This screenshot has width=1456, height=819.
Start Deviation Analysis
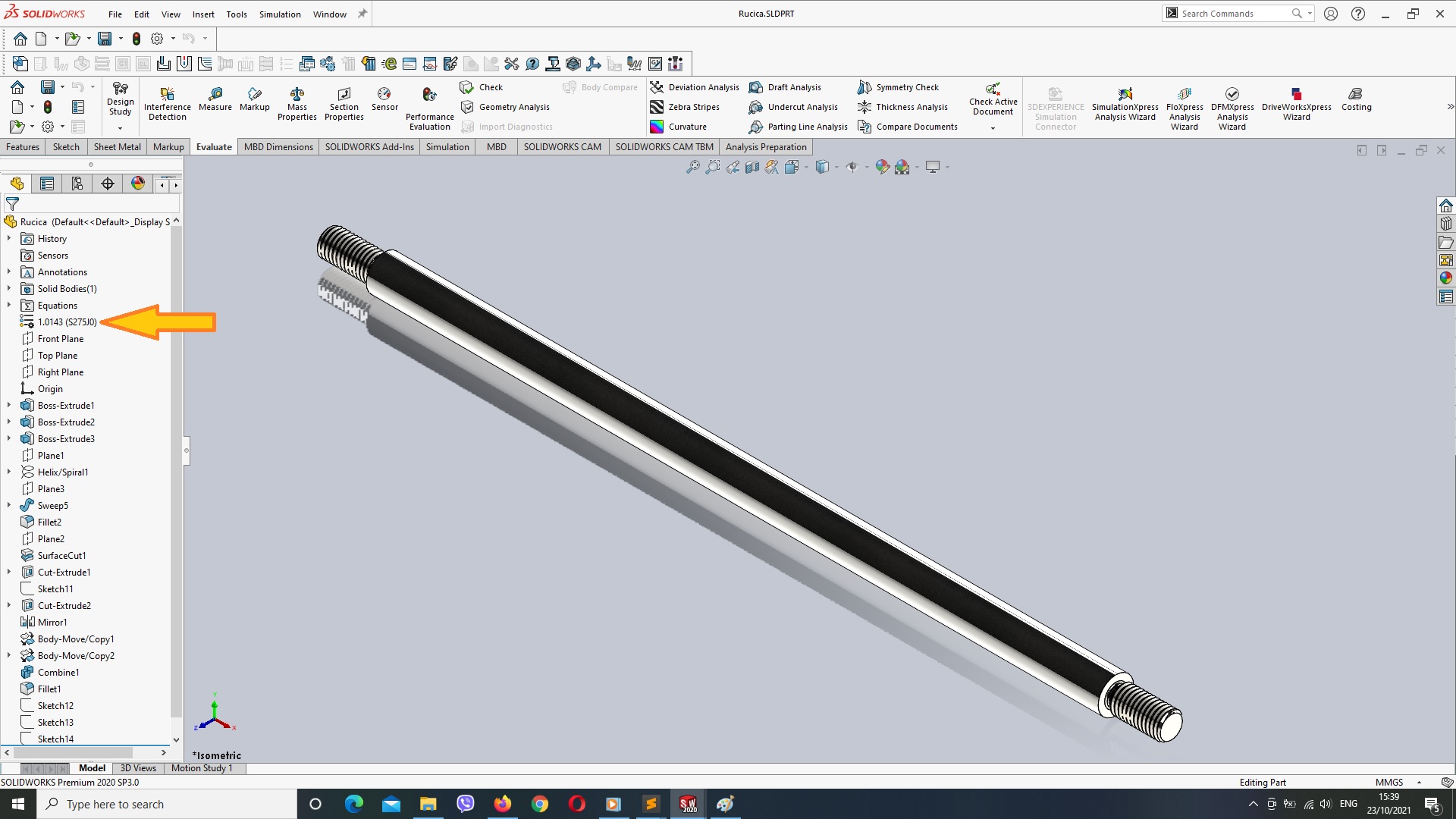(x=695, y=87)
